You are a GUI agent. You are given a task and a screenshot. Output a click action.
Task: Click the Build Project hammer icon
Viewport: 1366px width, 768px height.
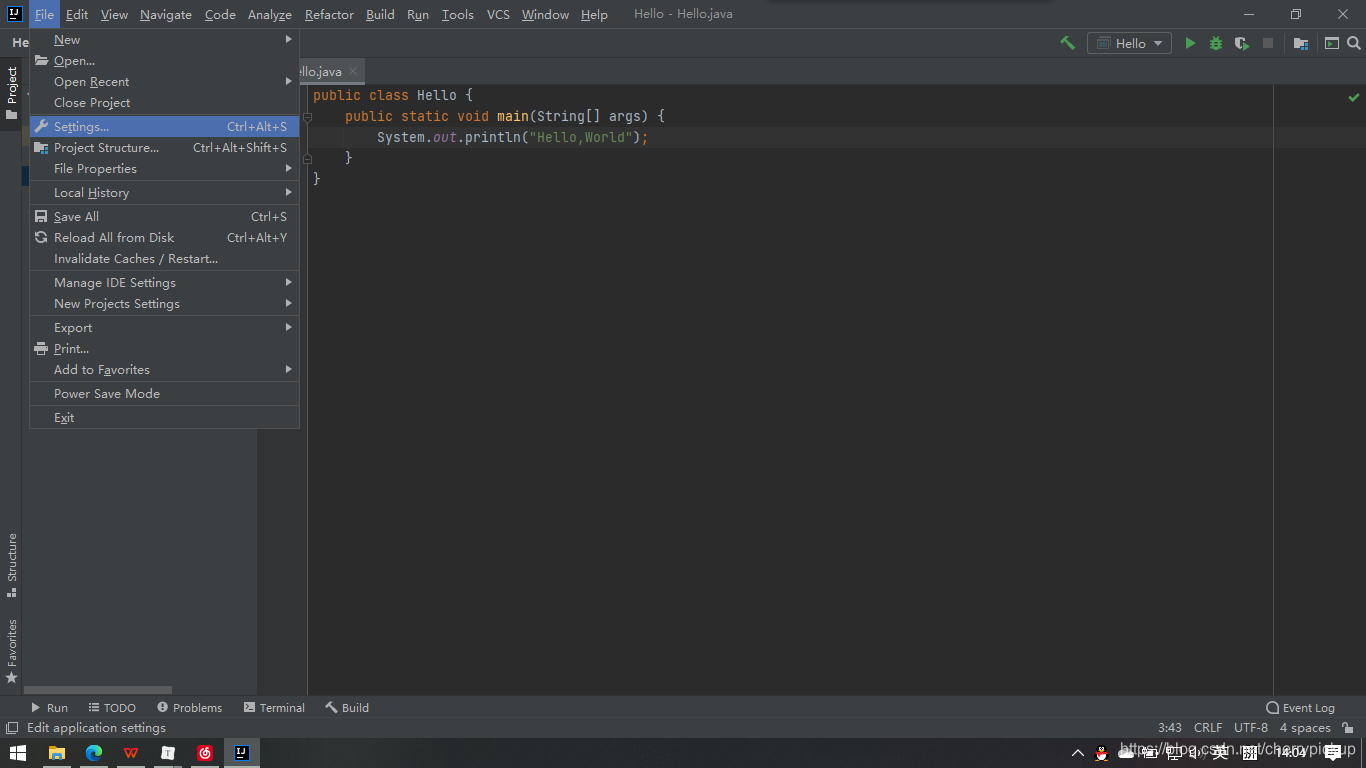point(1067,43)
